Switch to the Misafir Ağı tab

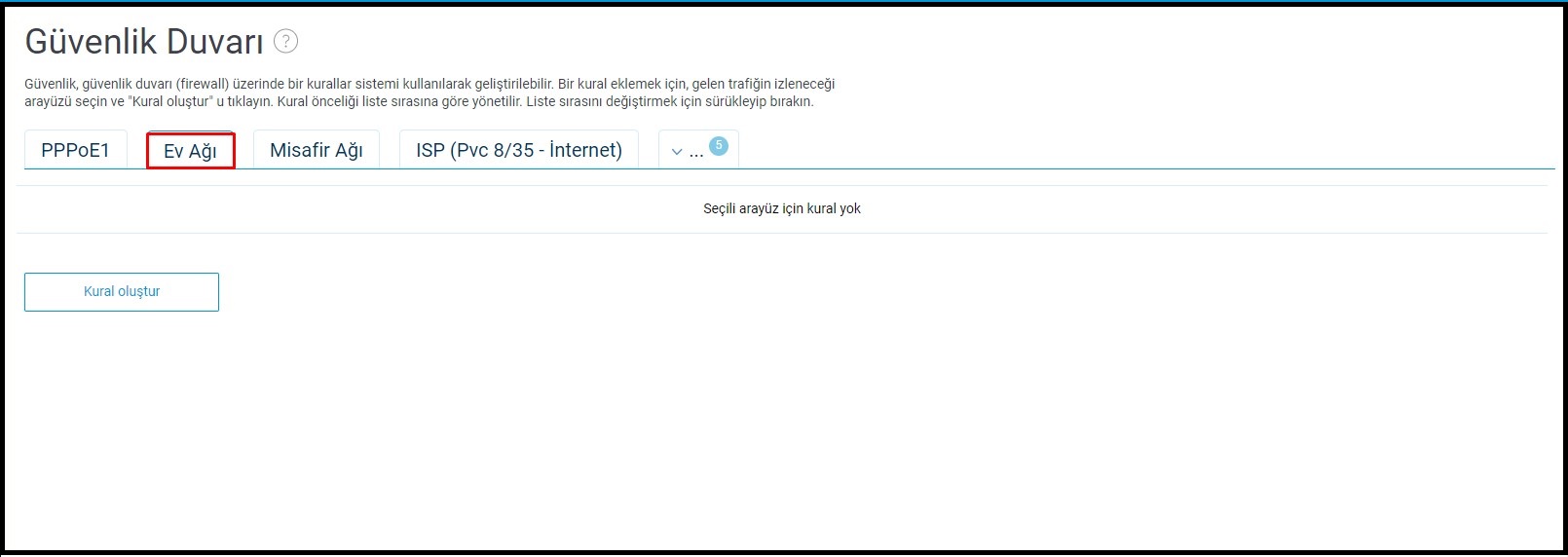[x=316, y=150]
